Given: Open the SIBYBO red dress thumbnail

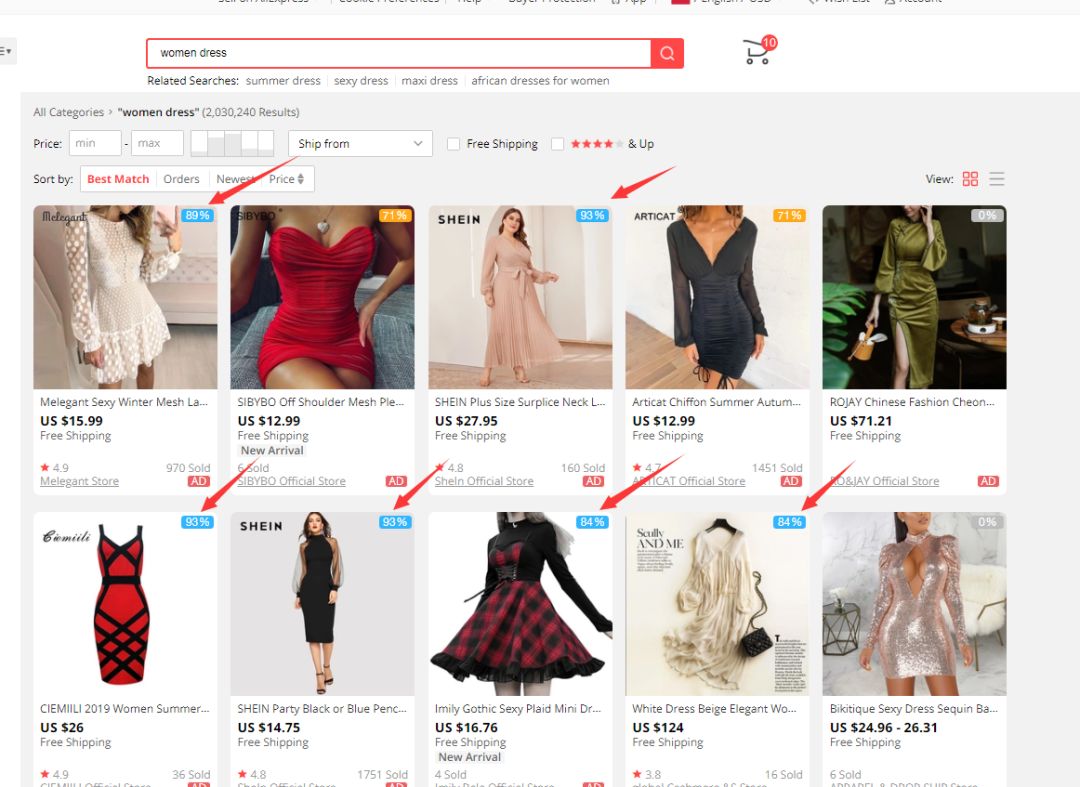Looking at the screenshot, I should click(322, 297).
